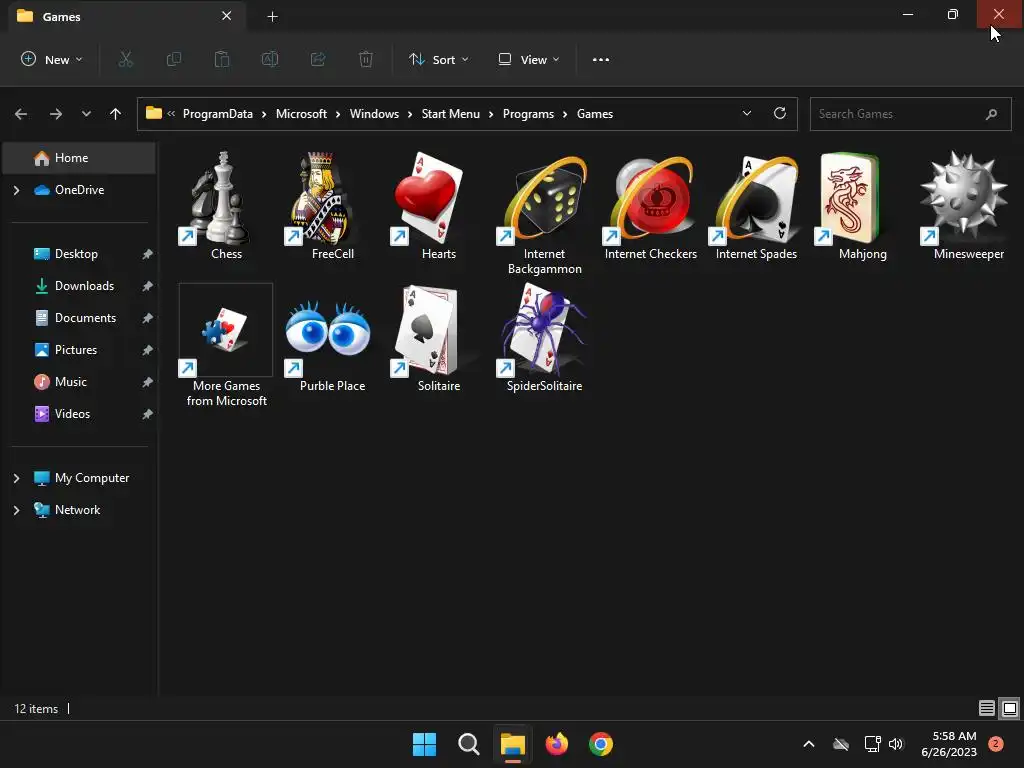
Task: Click ProgramData in the address path
Action: (x=217, y=114)
